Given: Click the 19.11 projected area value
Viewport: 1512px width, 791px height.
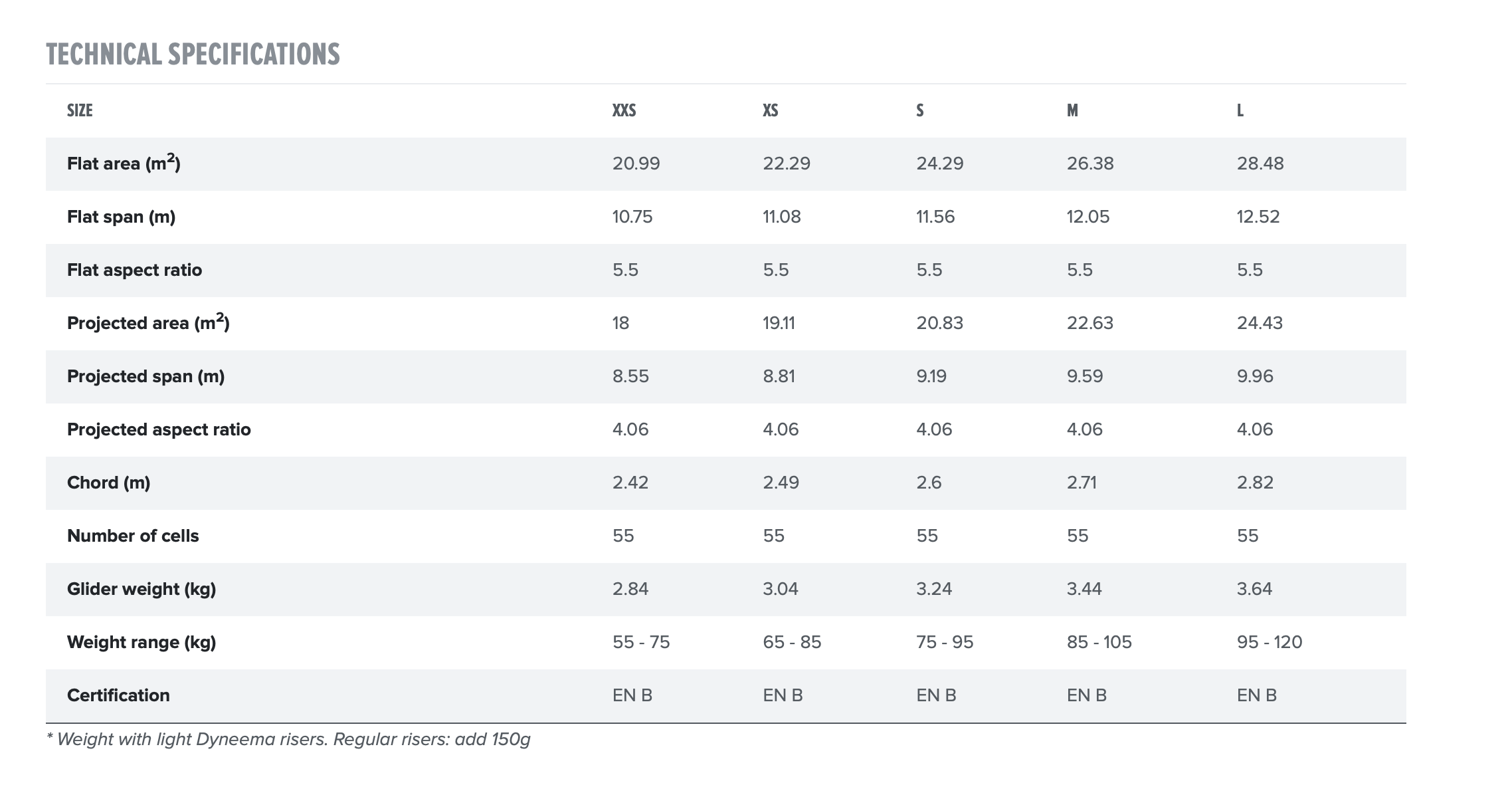Looking at the screenshot, I should point(779,323).
